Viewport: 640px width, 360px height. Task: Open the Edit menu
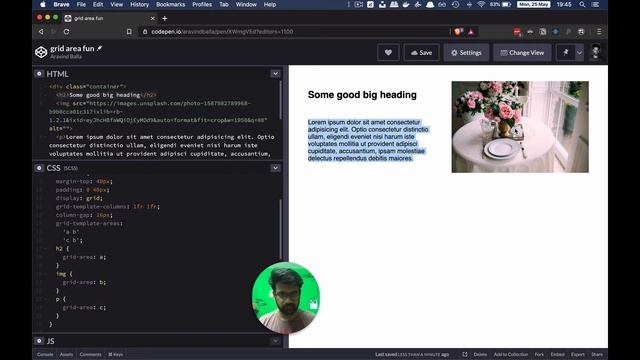(98, 4)
